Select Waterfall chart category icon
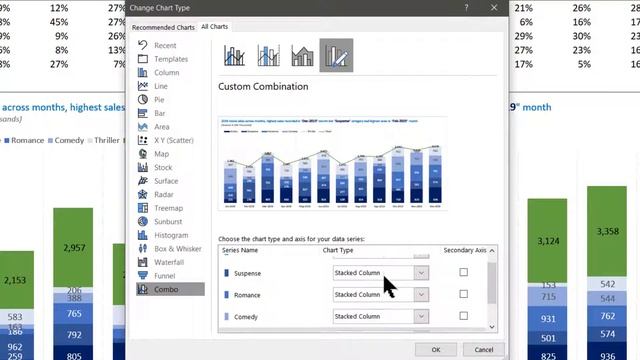Screen dimensions: 640x360 (x=142, y=262)
